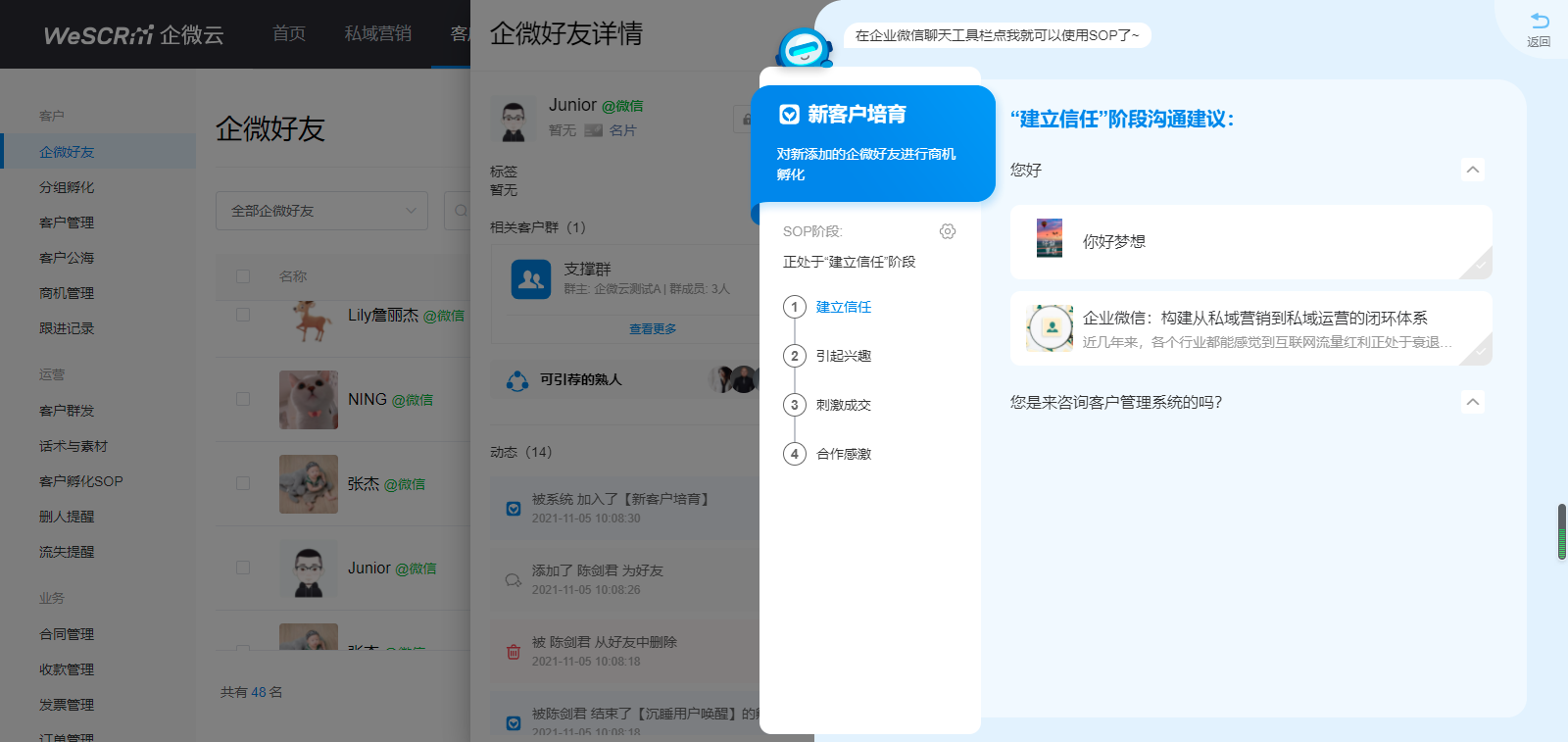Click the return arrow icon labeled 返回
Viewport: 1568px width, 742px height.
(1539, 24)
